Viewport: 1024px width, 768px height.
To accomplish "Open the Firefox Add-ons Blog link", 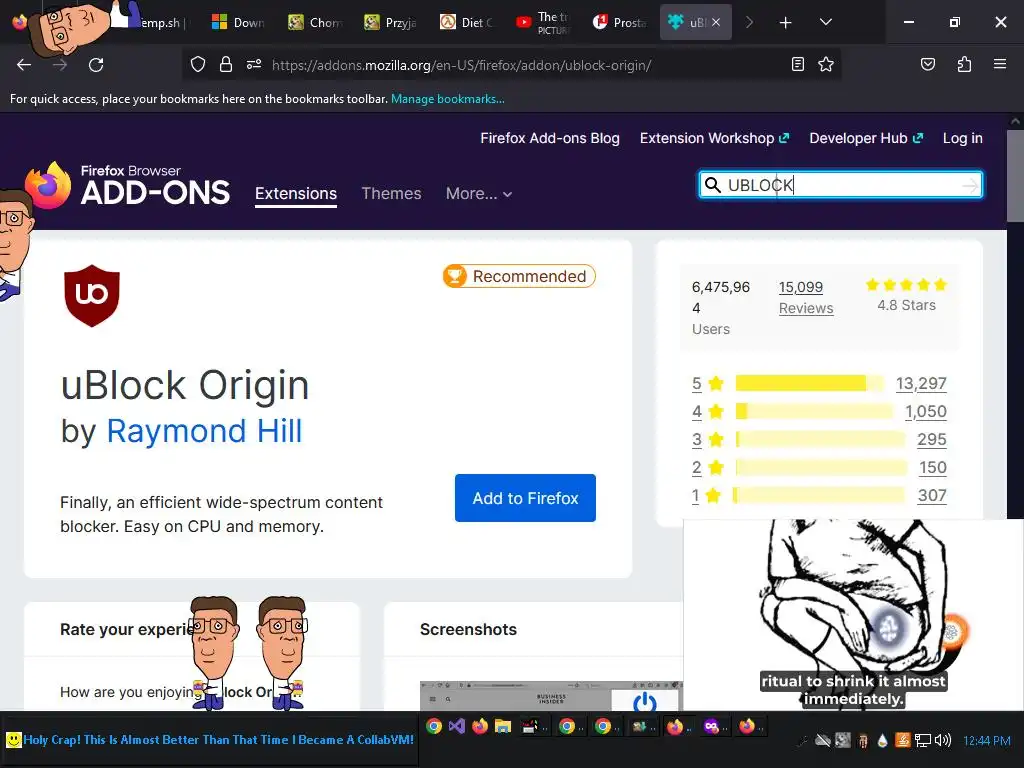I will (x=550, y=138).
